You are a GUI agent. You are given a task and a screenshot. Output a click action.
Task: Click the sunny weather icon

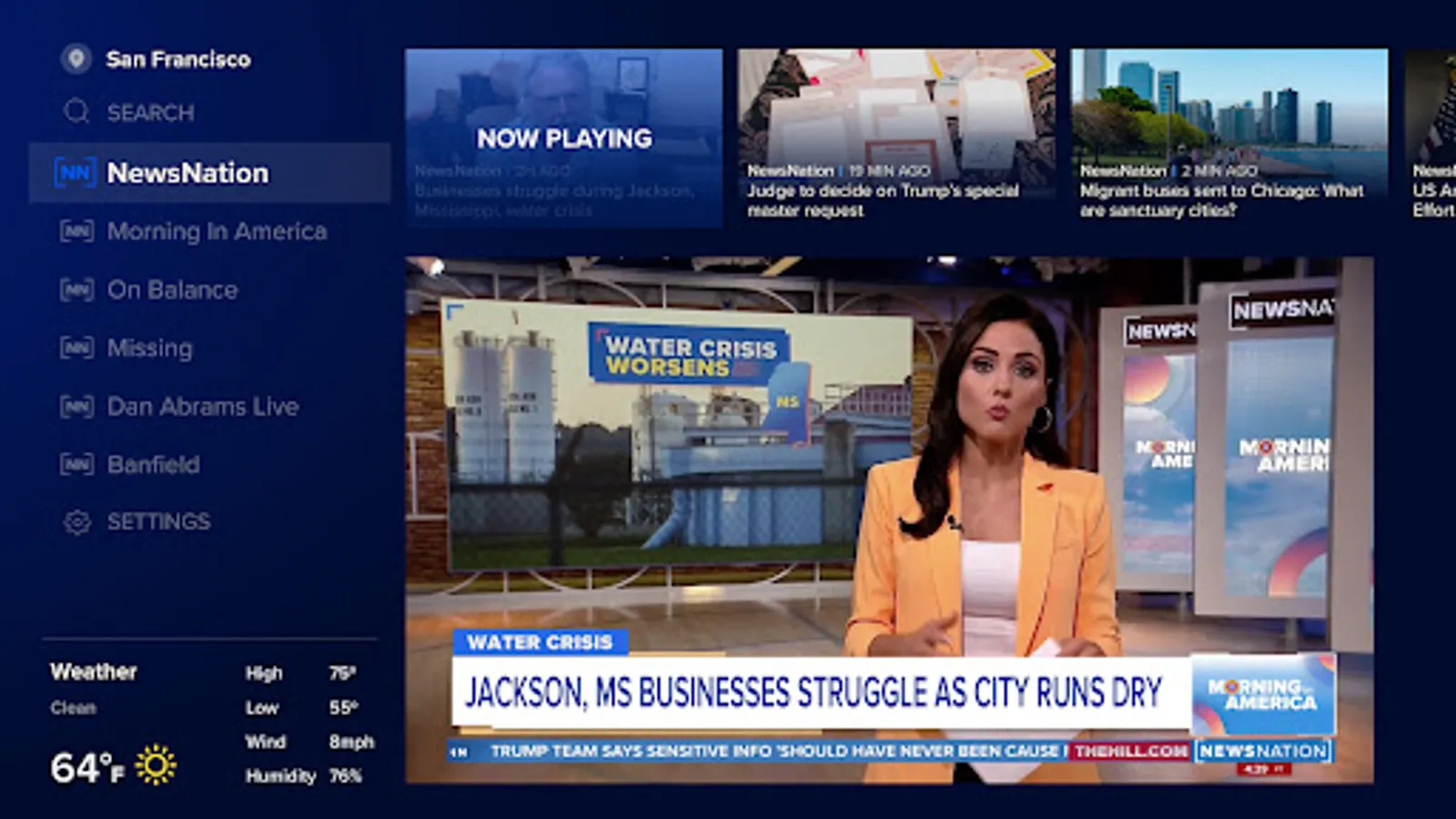pyautogui.click(x=156, y=765)
